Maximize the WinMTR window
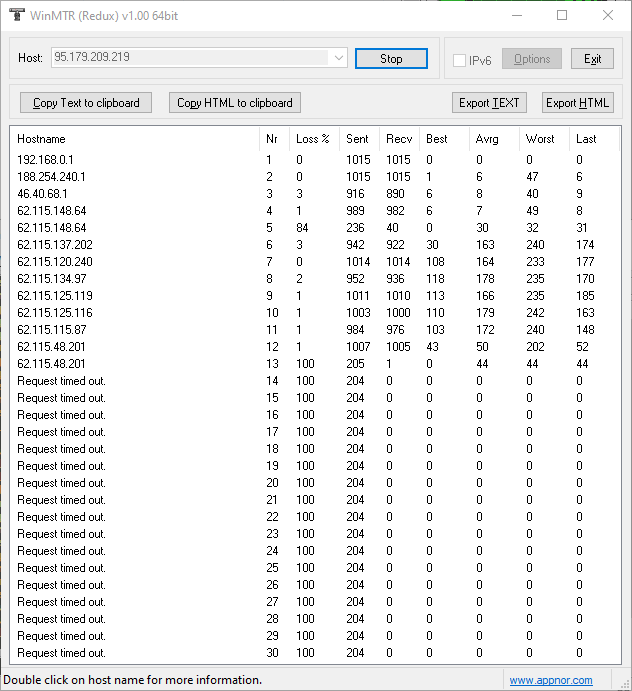Viewport: 632px width, 691px height. (x=562, y=15)
